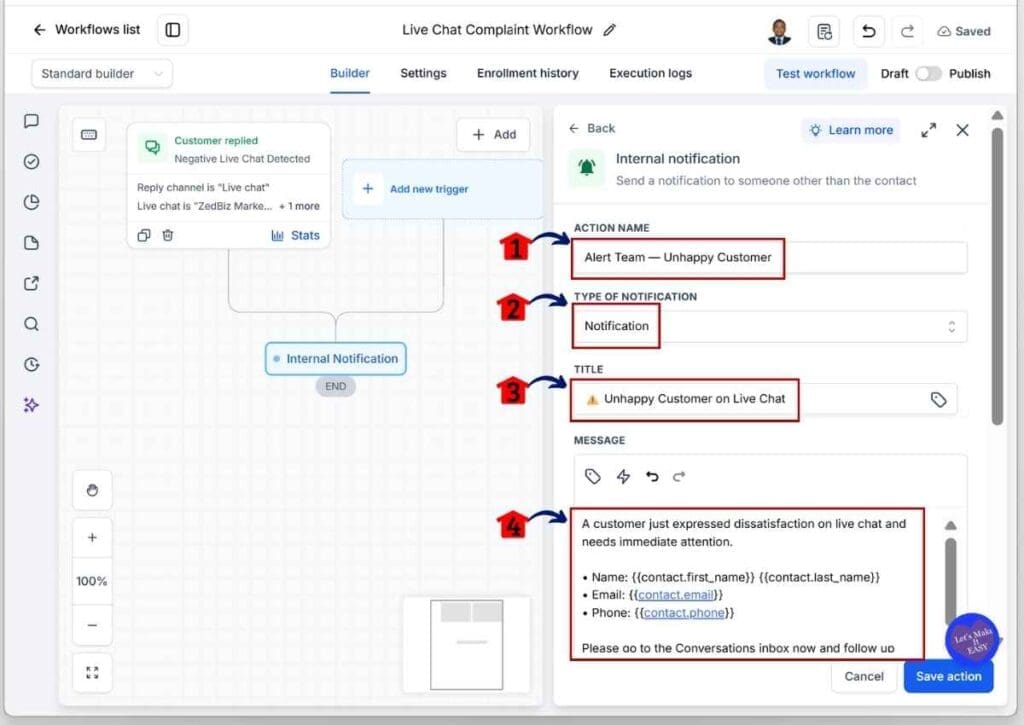Toggle the Draft/Publish switch
This screenshot has height=725, width=1024.
click(x=928, y=74)
